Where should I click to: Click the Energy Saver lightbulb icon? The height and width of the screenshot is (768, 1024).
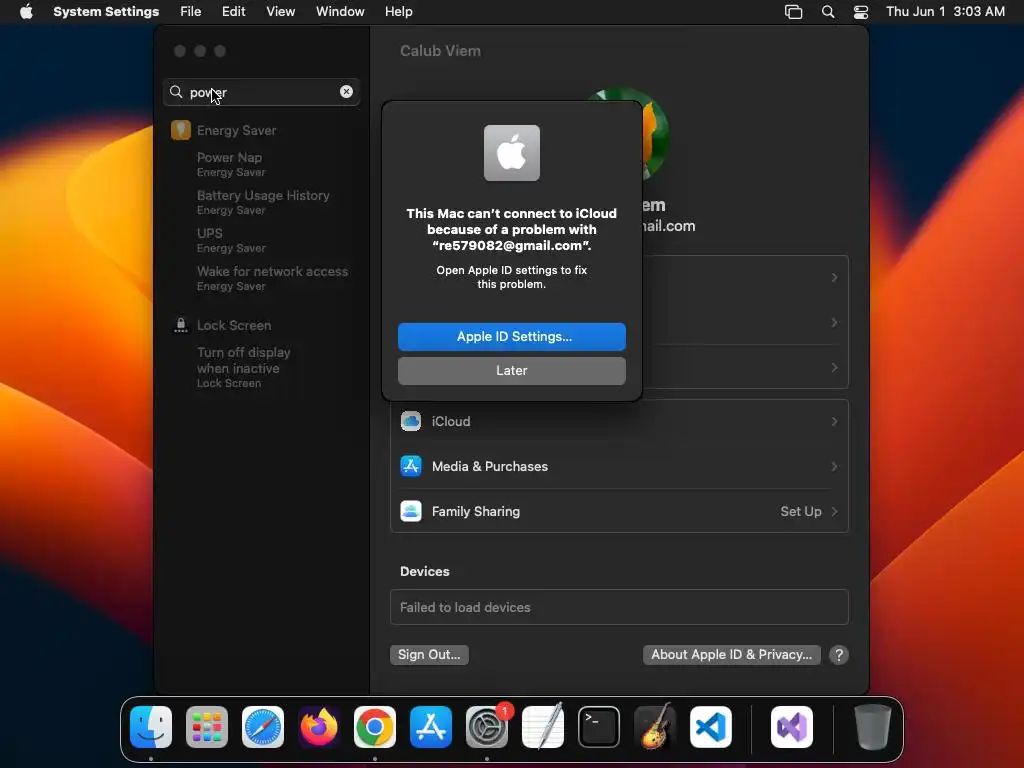pos(181,130)
